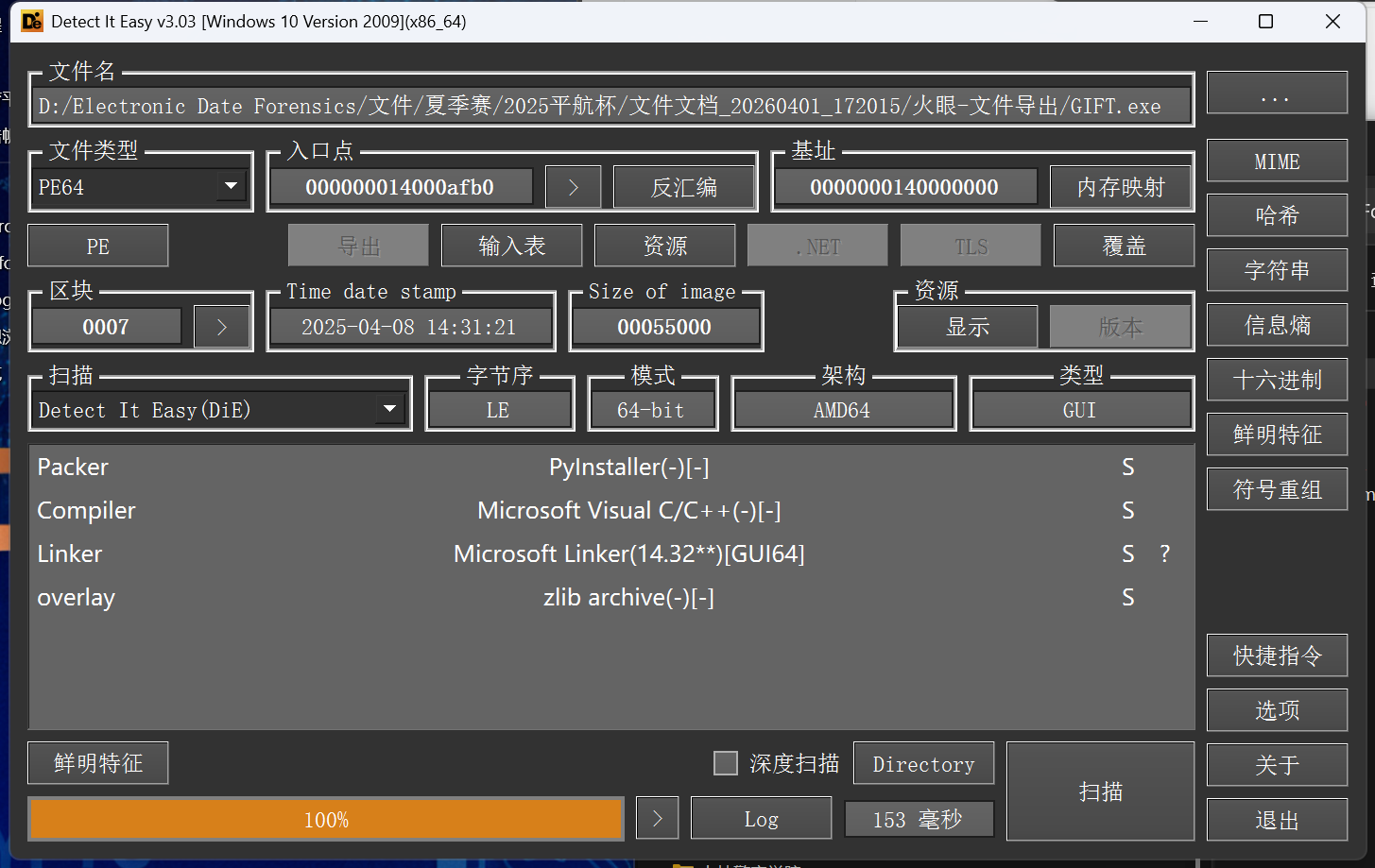Click the ? link on Linker row

(x=1164, y=553)
